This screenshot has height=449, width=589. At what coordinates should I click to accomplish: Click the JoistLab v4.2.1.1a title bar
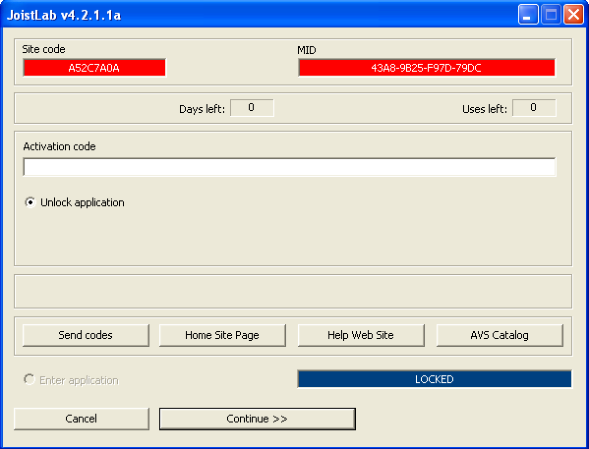point(259,15)
